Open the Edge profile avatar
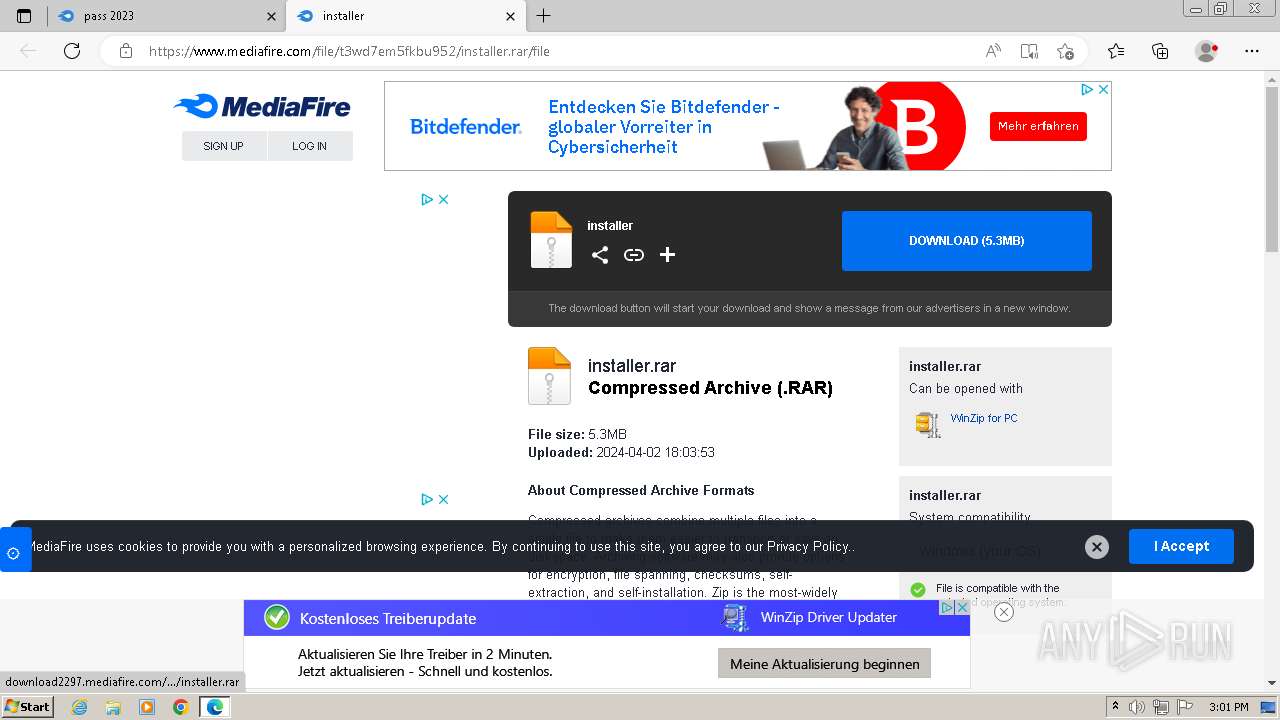Image resolution: width=1280 pixels, height=720 pixels. [1207, 51]
